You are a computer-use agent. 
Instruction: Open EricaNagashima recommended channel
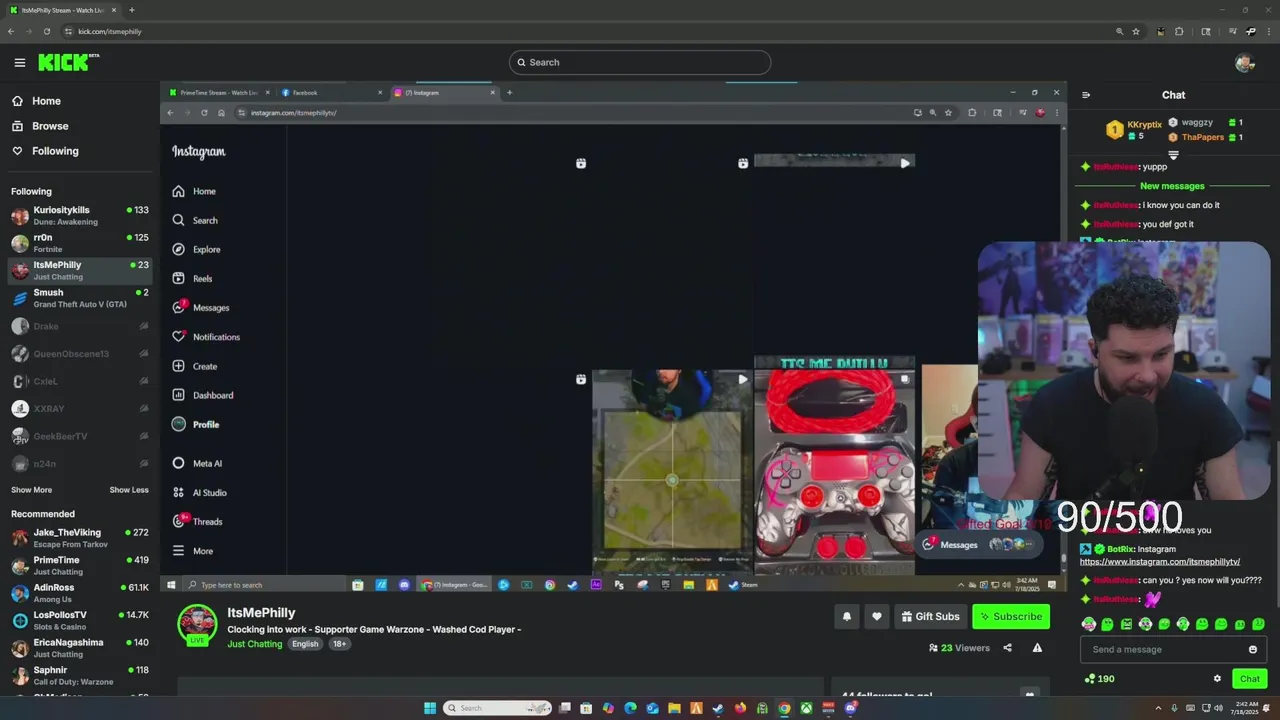pos(80,648)
